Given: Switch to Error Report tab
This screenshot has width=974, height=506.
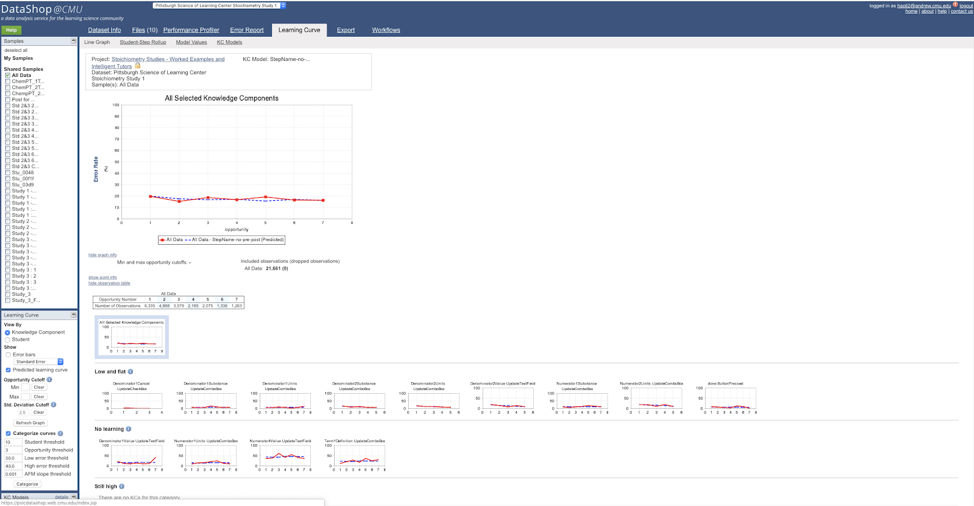Looking at the screenshot, I should [247, 30].
